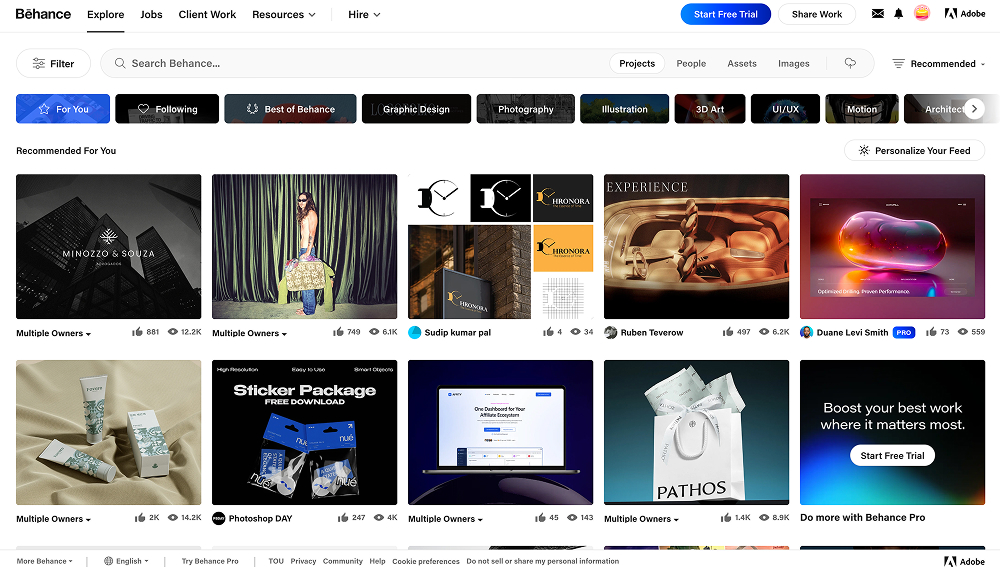1000x568 pixels.
Task: Expand Multiple Owners under skincare tubes project
Action: [54, 519]
